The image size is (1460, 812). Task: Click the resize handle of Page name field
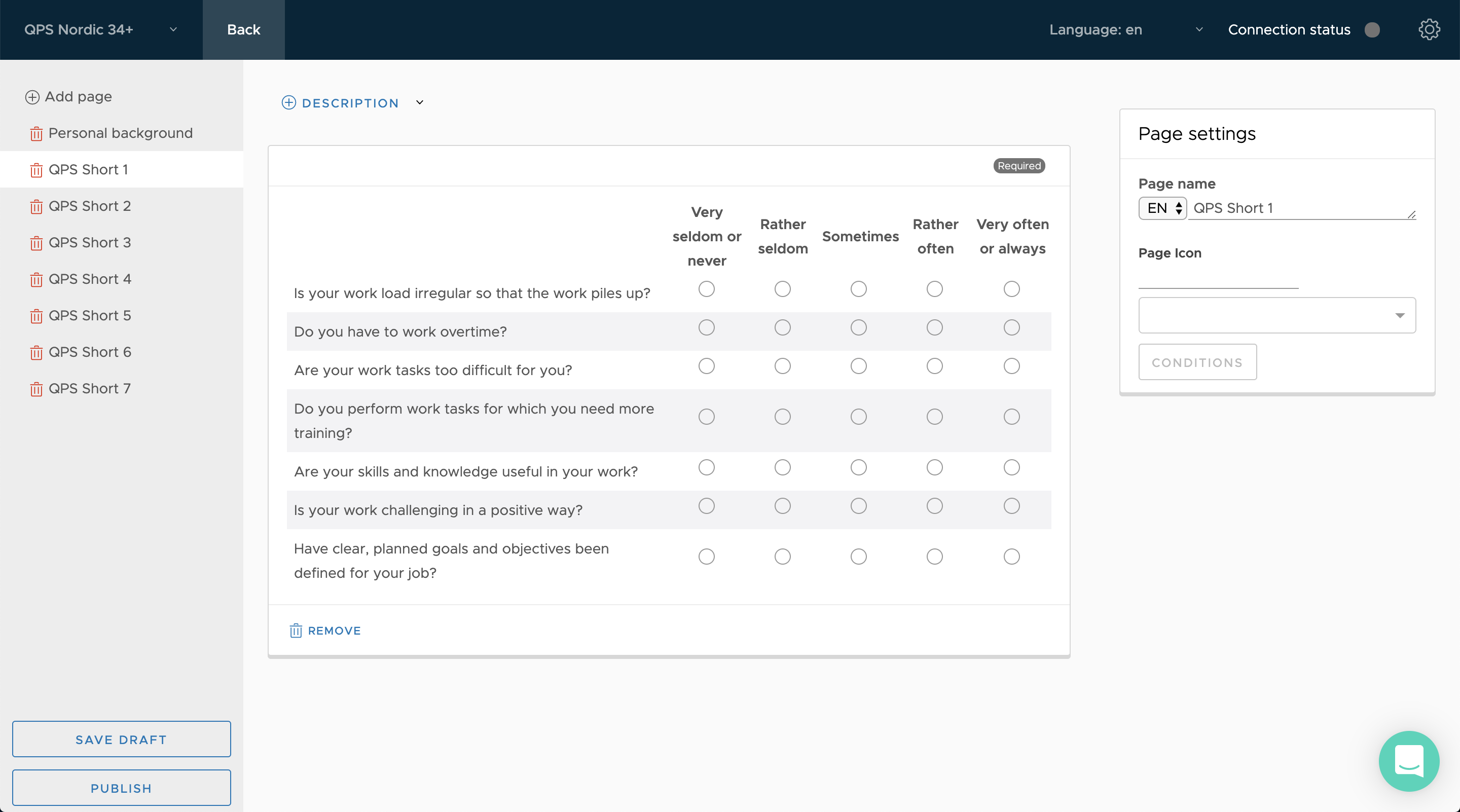tap(1411, 214)
